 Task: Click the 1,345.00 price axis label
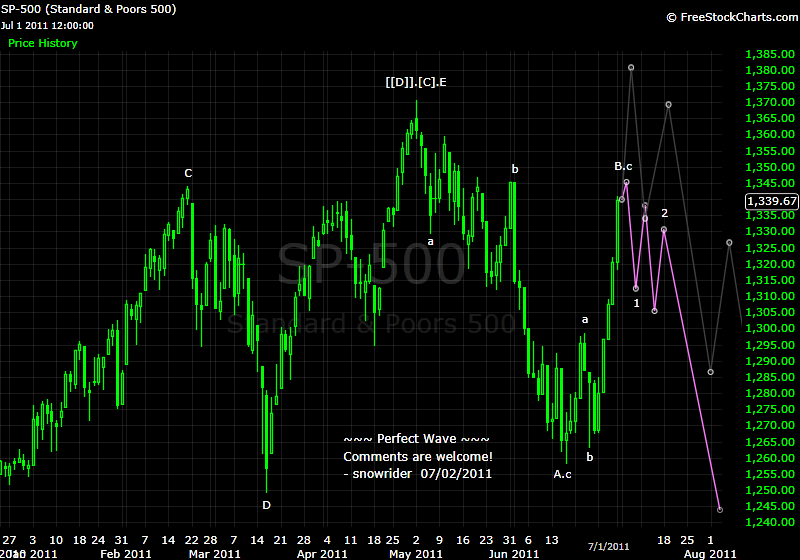point(770,183)
